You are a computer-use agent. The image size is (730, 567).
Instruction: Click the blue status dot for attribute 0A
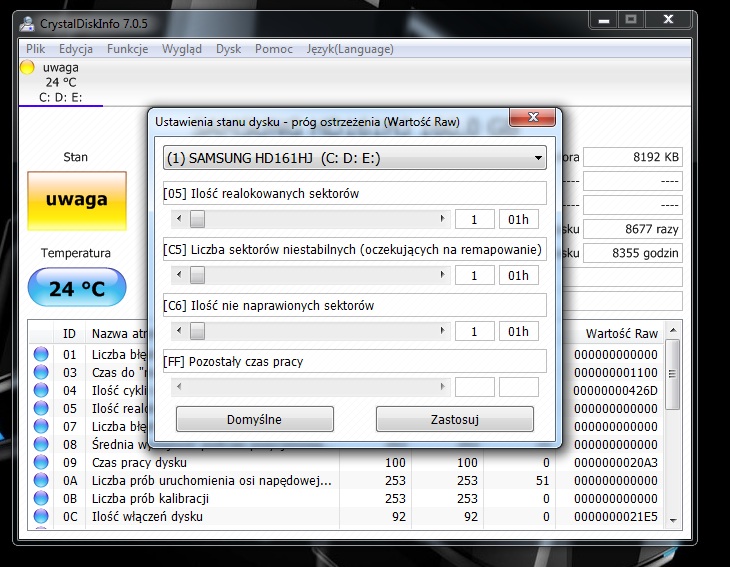click(41, 480)
